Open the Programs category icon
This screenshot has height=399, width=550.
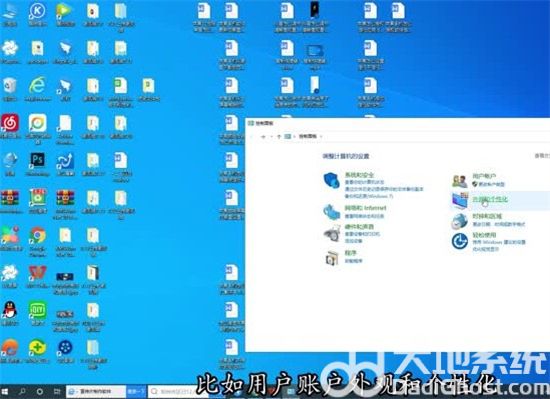coord(332,258)
